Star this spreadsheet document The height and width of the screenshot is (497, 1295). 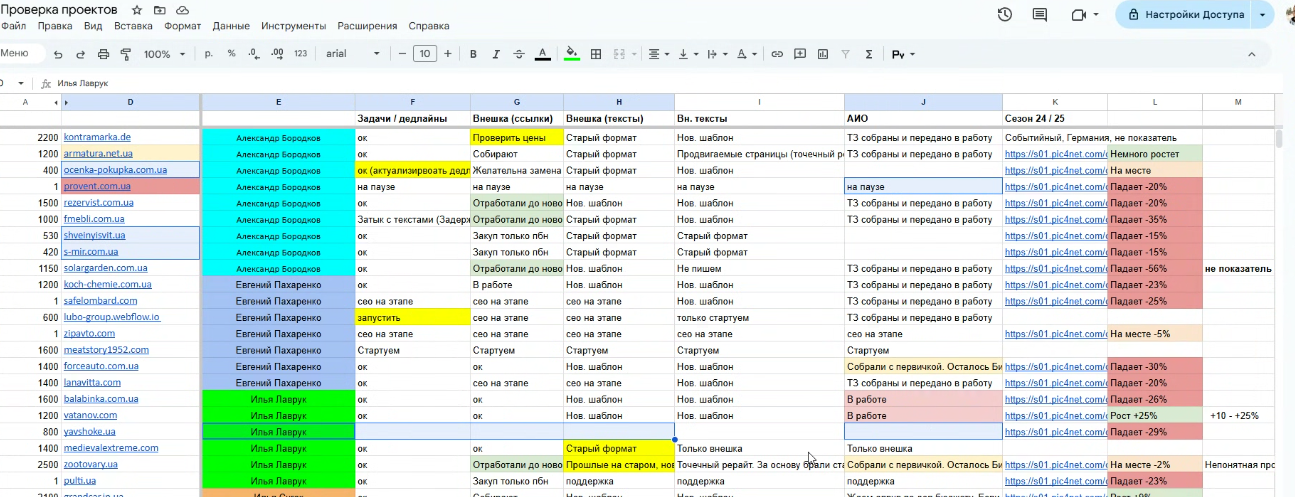pyautogui.click(x=136, y=9)
